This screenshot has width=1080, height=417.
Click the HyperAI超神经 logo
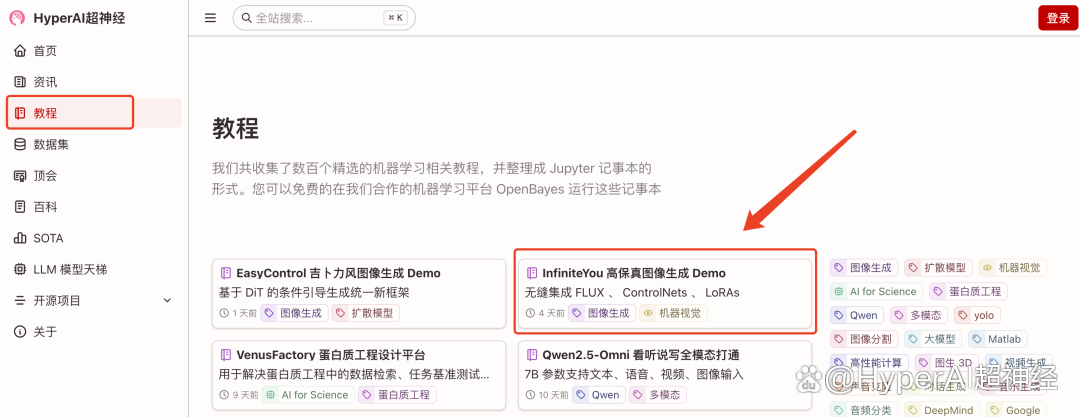coord(68,19)
